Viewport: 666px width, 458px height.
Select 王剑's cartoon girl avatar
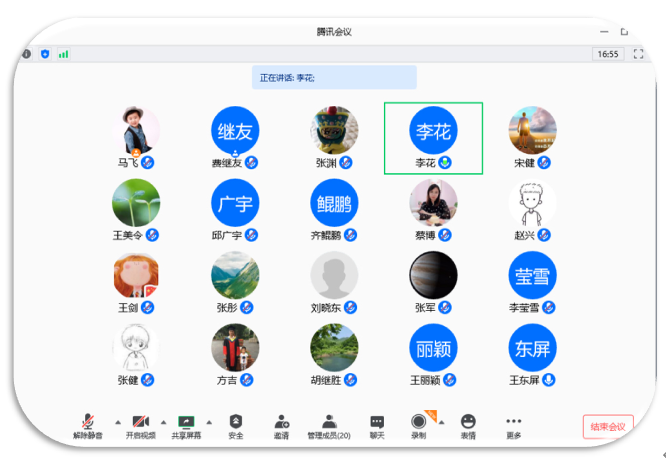tap(136, 275)
